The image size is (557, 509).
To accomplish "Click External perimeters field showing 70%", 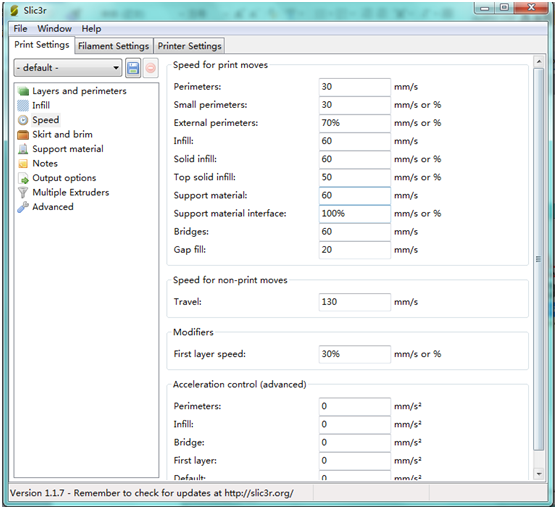I will point(355,123).
